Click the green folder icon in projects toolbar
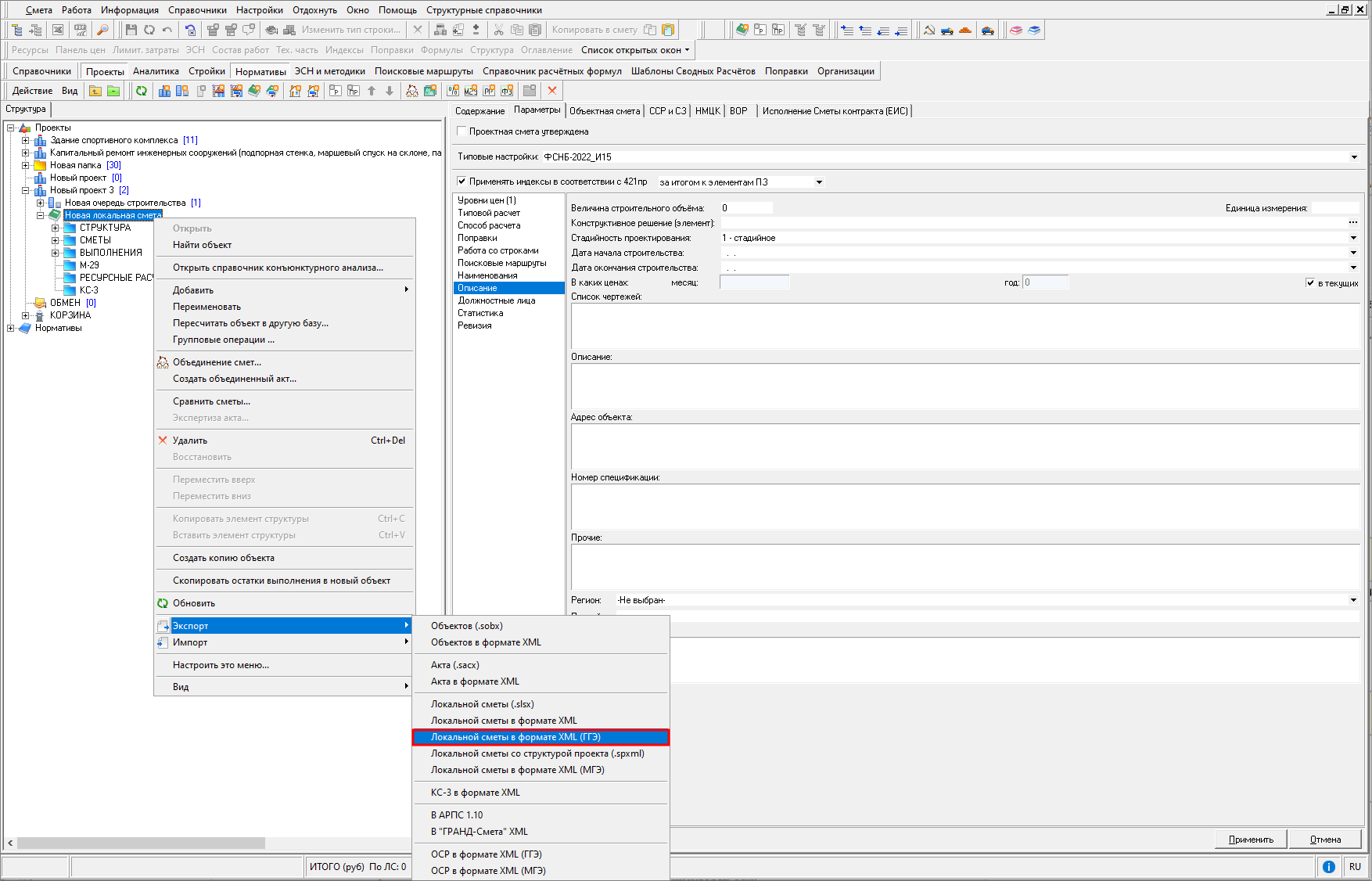The width and height of the screenshot is (1372, 881). (x=113, y=91)
